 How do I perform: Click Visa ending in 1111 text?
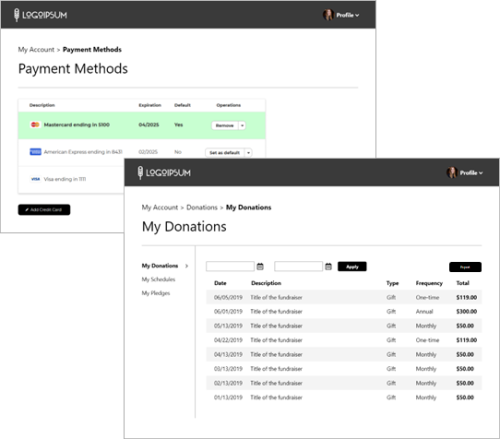[x=65, y=179]
